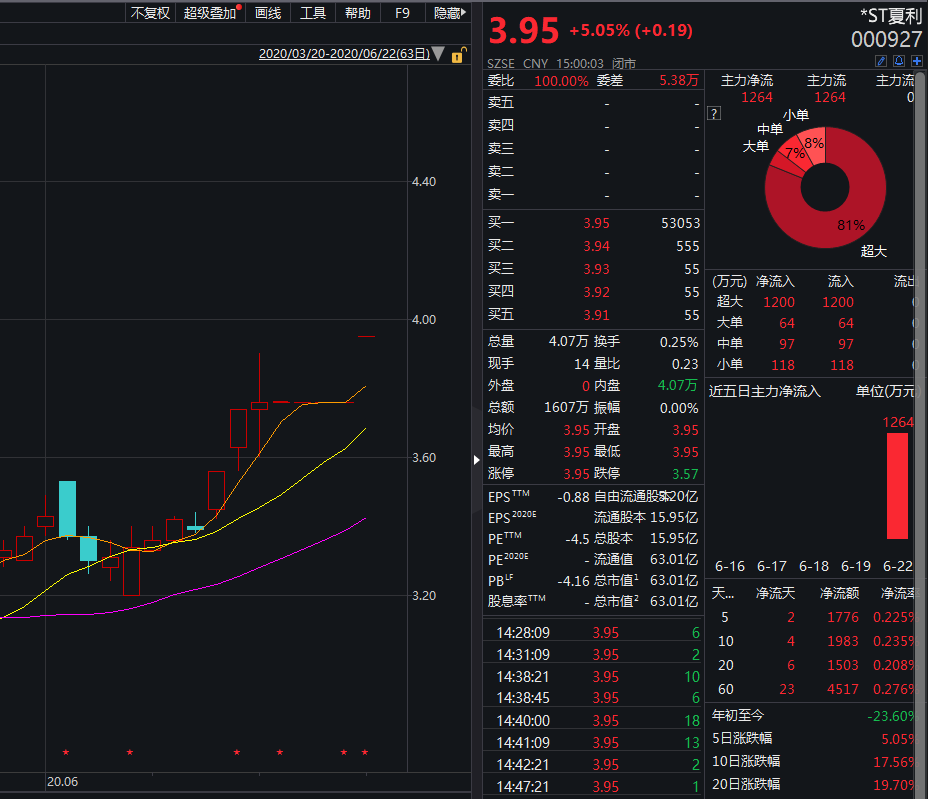Open the 超级叠加 overlay menu
This screenshot has width=928, height=799.
click(x=210, y=13)
